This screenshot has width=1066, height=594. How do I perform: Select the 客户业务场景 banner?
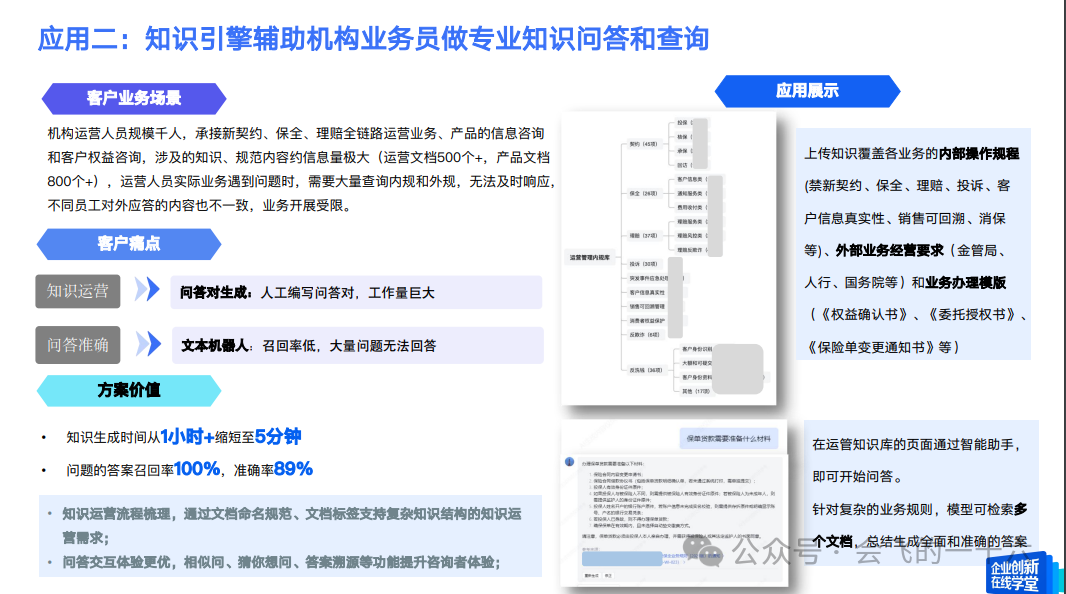click(134, 99)
